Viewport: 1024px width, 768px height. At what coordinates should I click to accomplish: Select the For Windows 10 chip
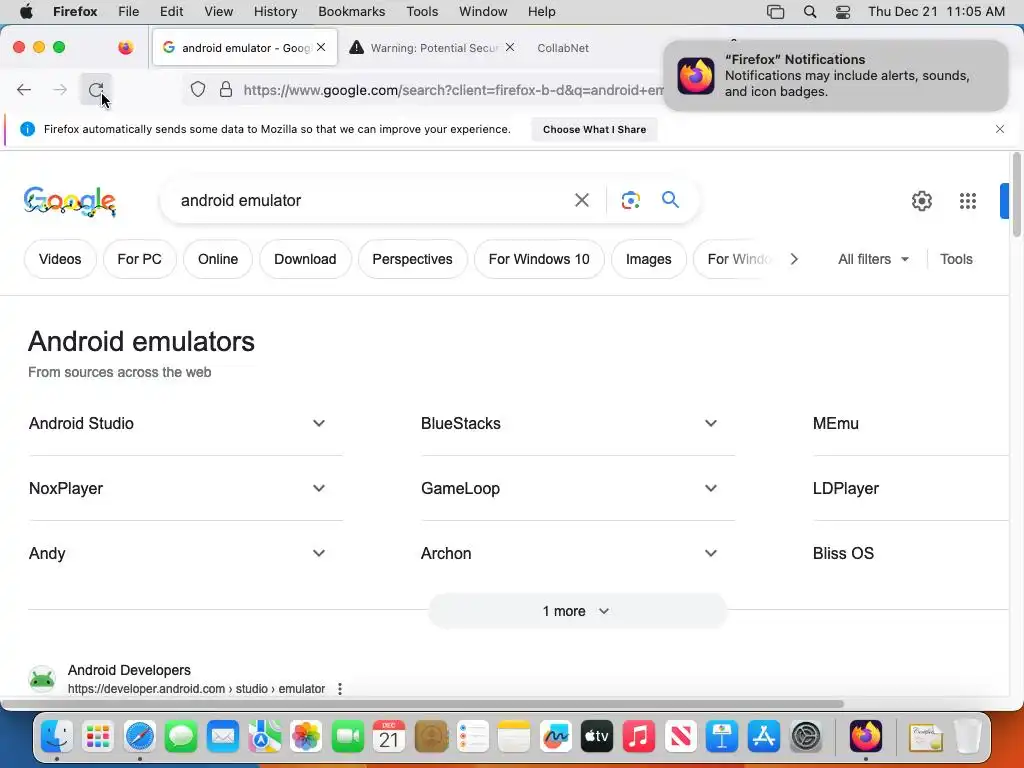(539, 259)
